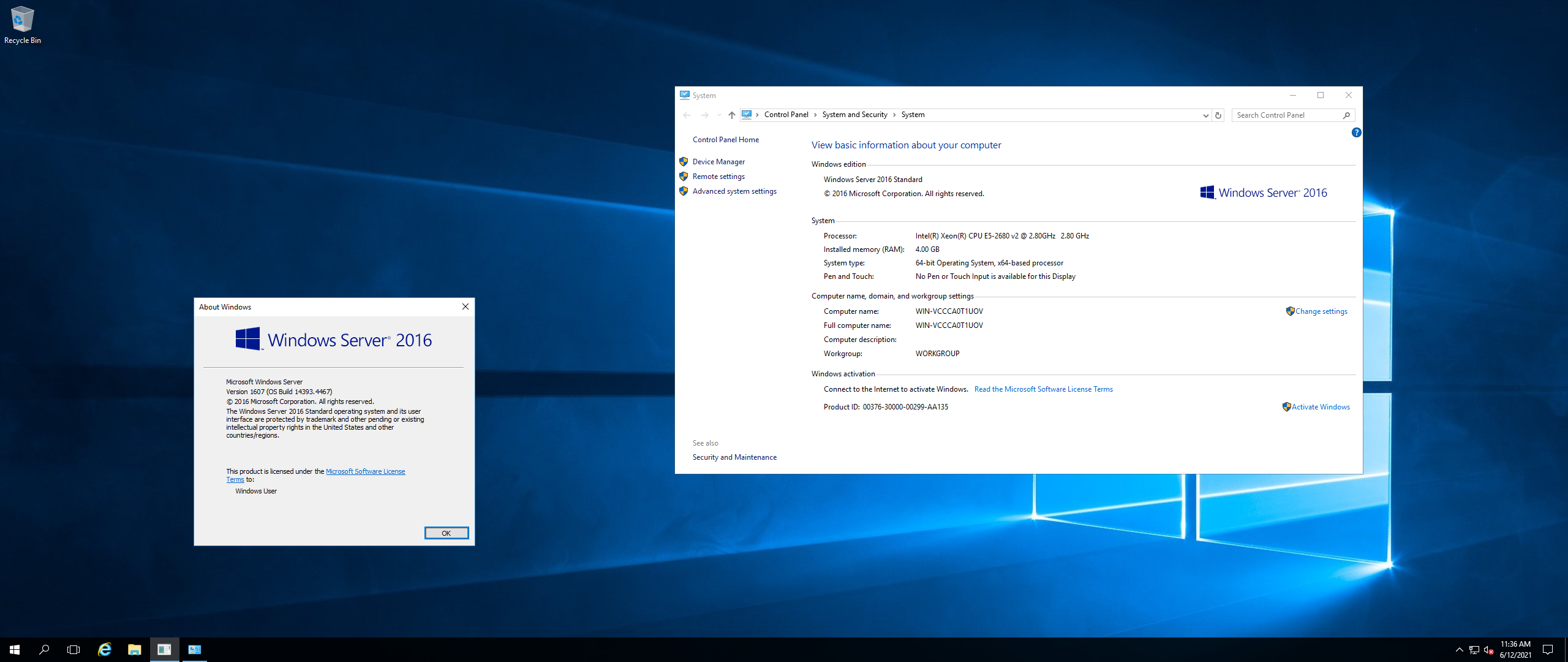Click the Forward arrow in System window

(704, 115)
